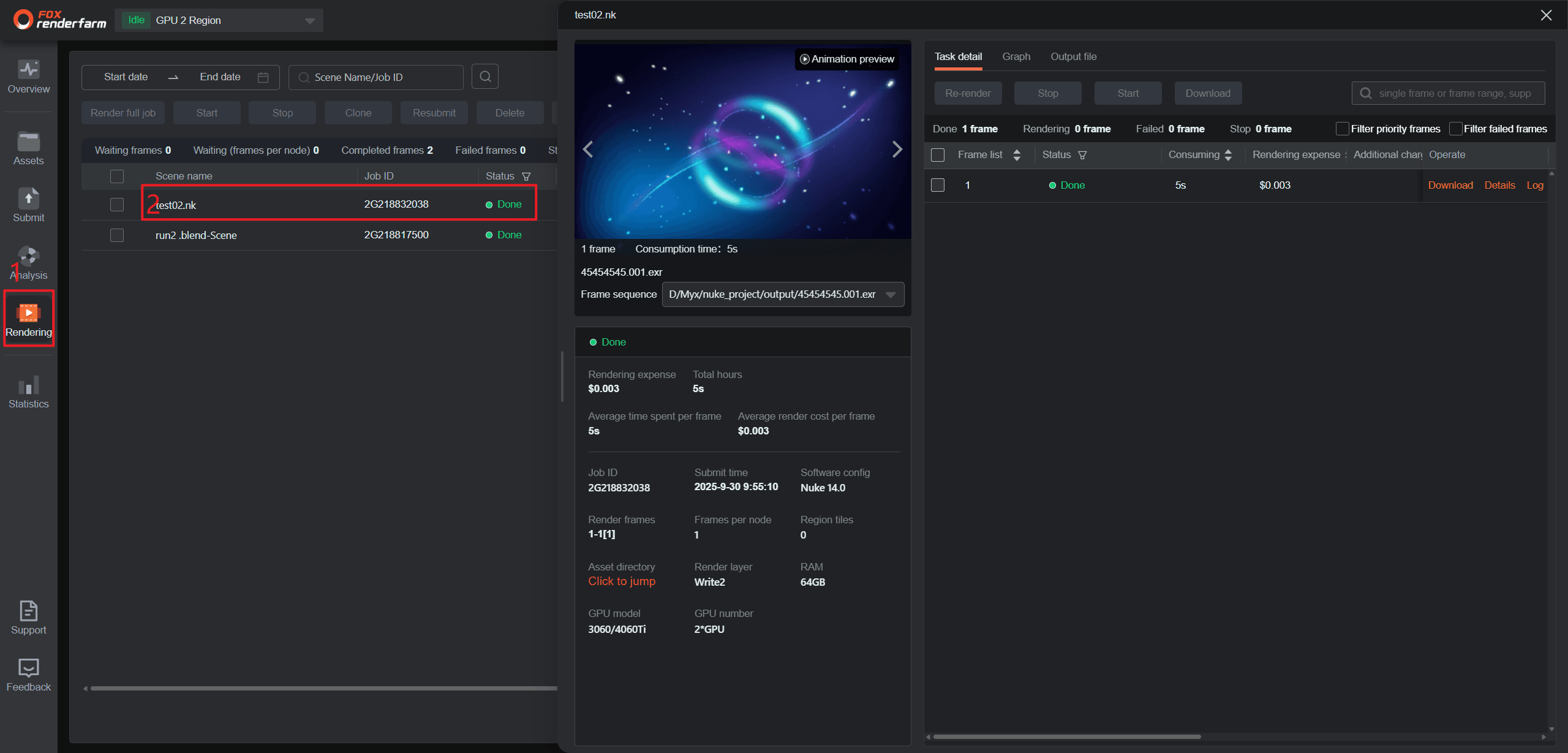
Task: Open the Statistics bar chart icon
Action: [x=28, y=385]
